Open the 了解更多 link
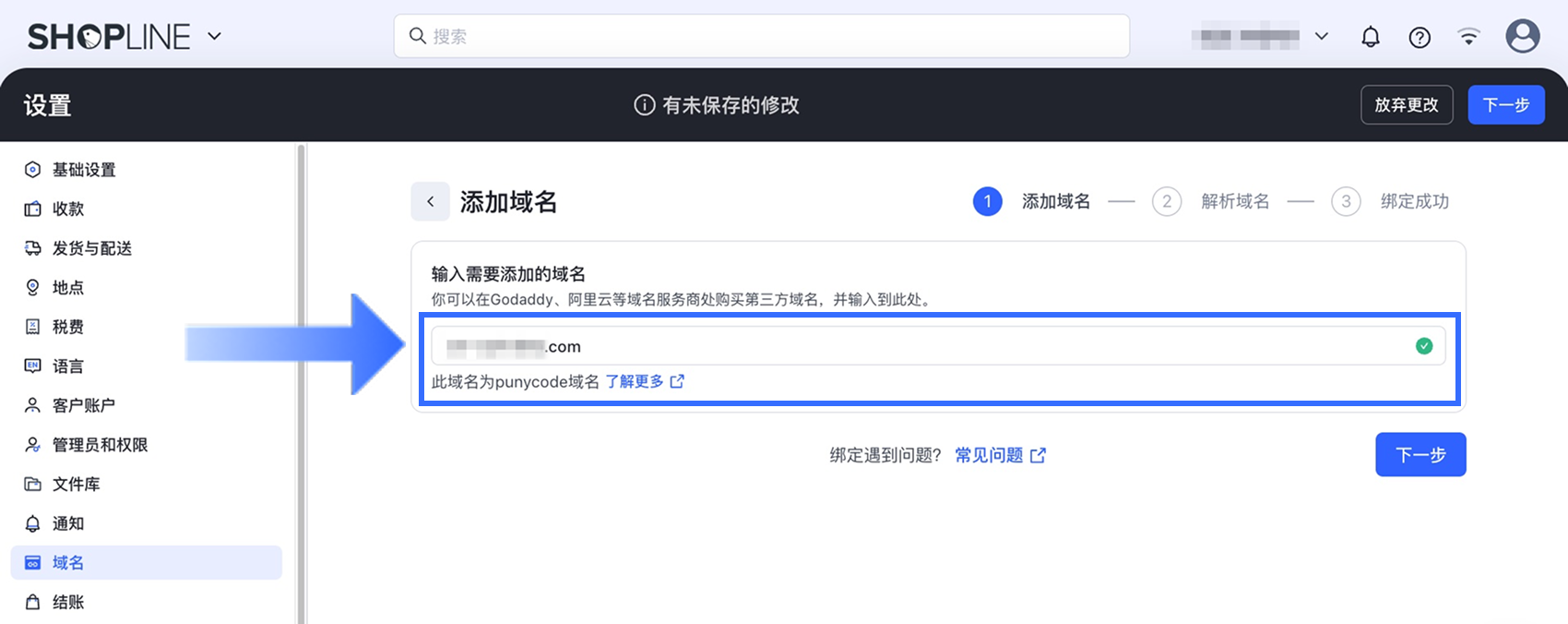Screen dimensions: 1568x624 635,381
